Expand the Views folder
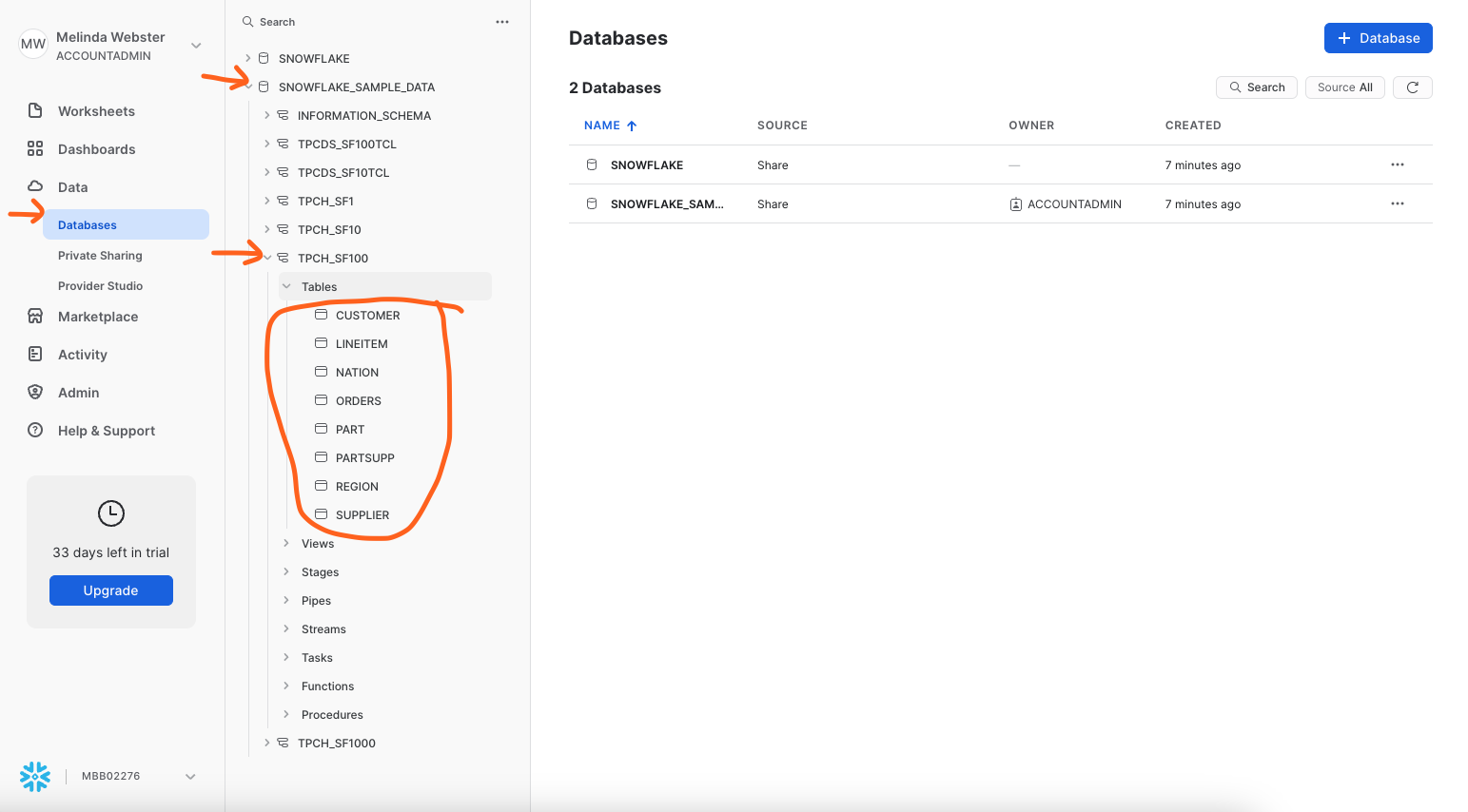The image size is (1468, 812). click(286, 543)
